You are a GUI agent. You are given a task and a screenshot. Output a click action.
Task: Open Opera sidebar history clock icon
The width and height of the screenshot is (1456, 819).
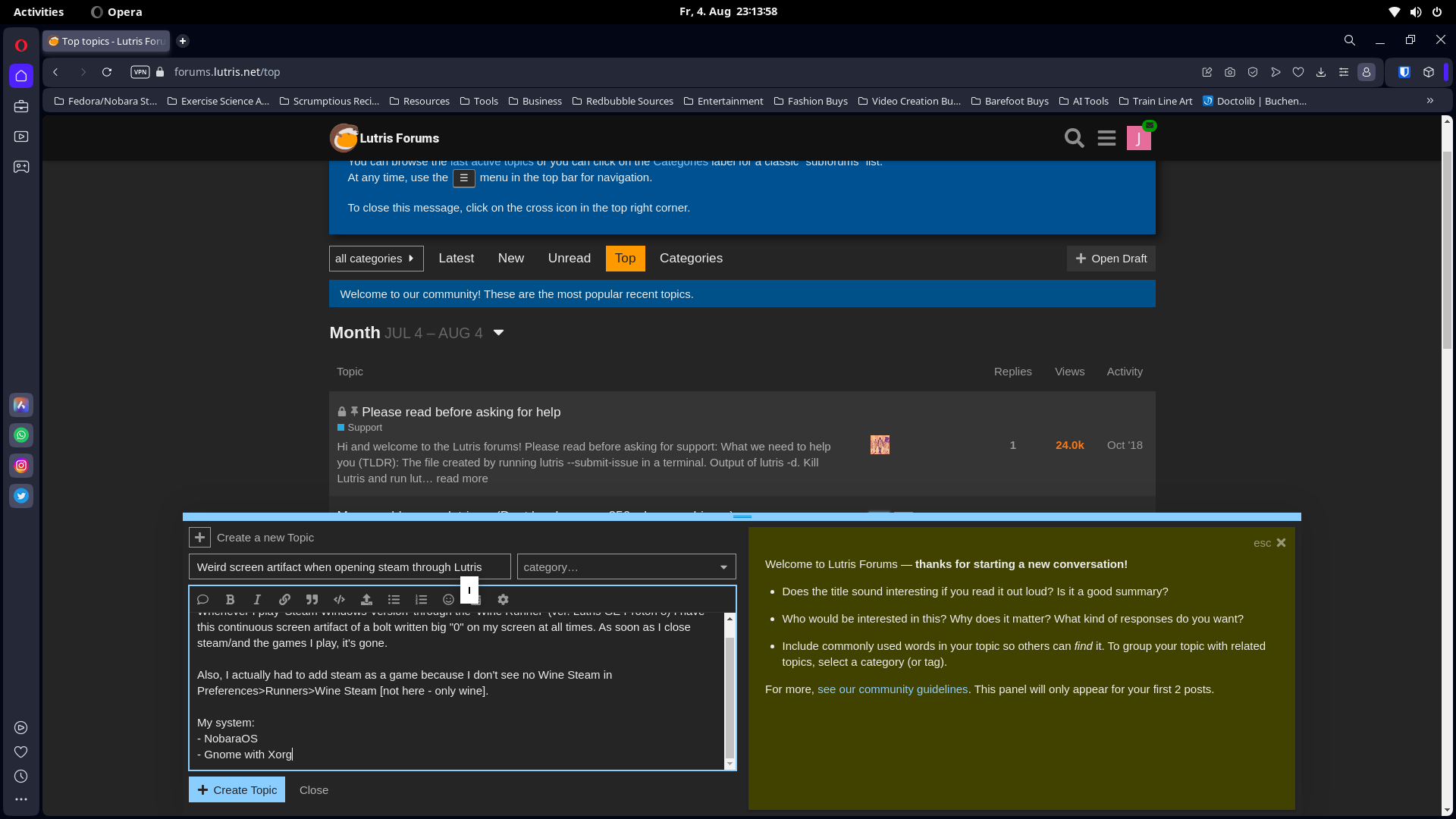coord(21,777)
